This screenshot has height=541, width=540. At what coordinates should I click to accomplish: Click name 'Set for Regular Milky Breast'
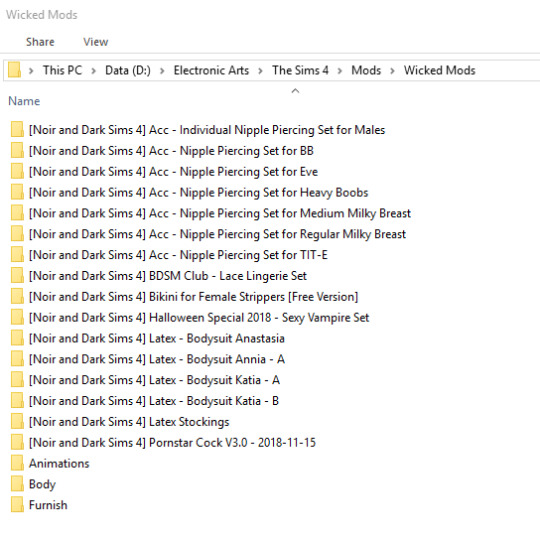point(334,234)
